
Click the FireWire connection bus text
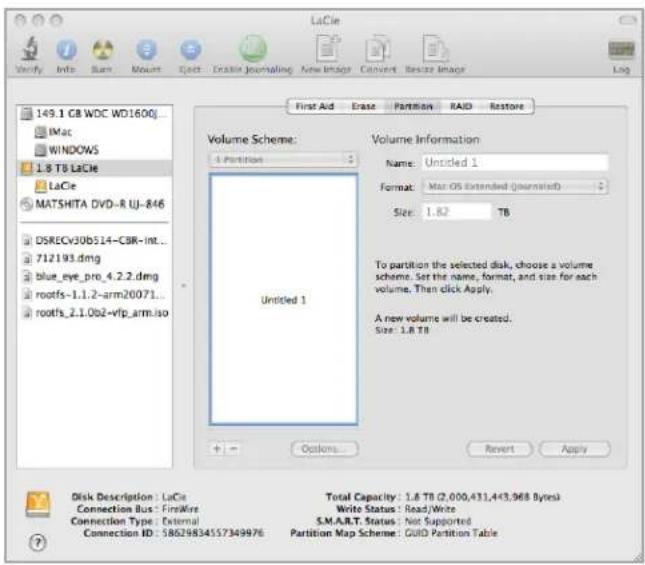coord(180,509)
